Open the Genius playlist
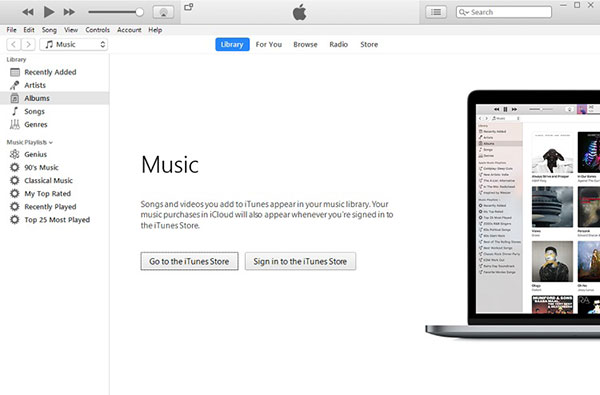 pos(36,154)
